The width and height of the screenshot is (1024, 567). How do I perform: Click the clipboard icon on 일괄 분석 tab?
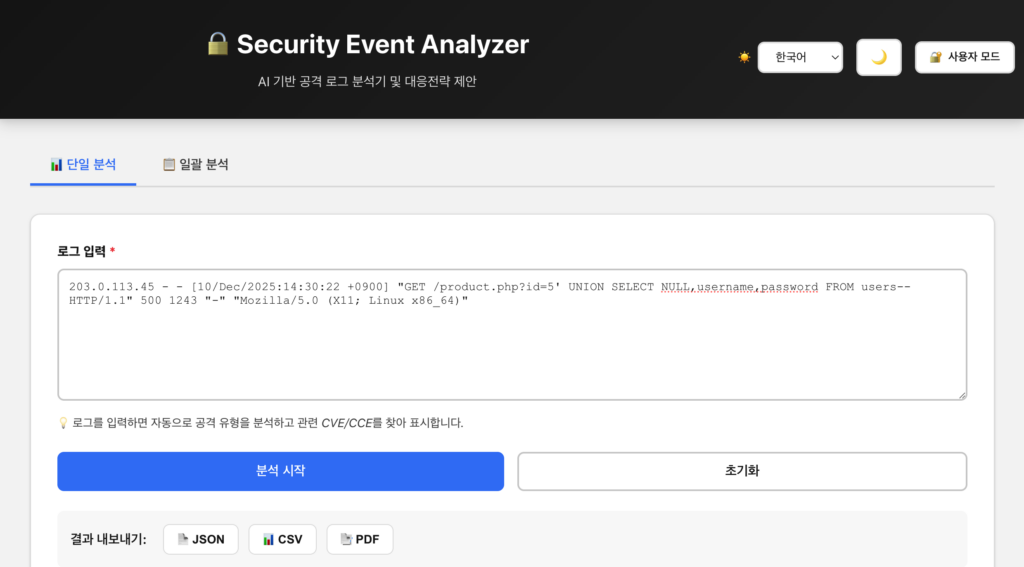click(x=169, y=164)
